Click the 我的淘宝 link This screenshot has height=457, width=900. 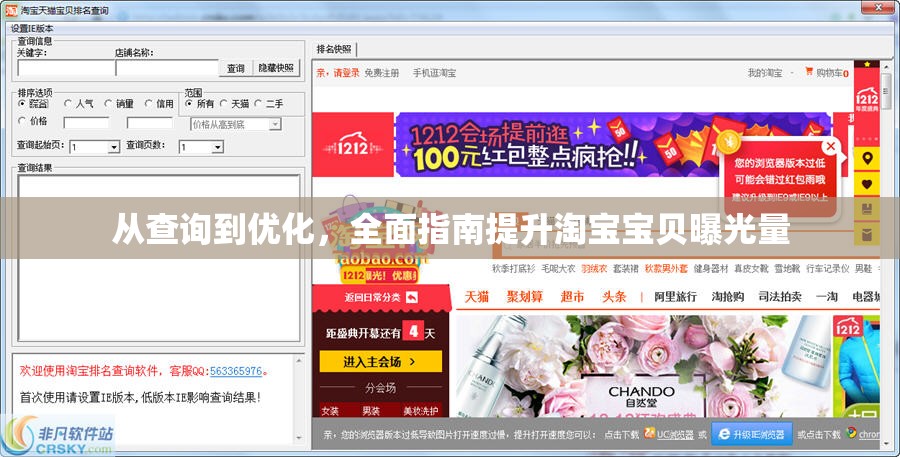tap(765, 73)
